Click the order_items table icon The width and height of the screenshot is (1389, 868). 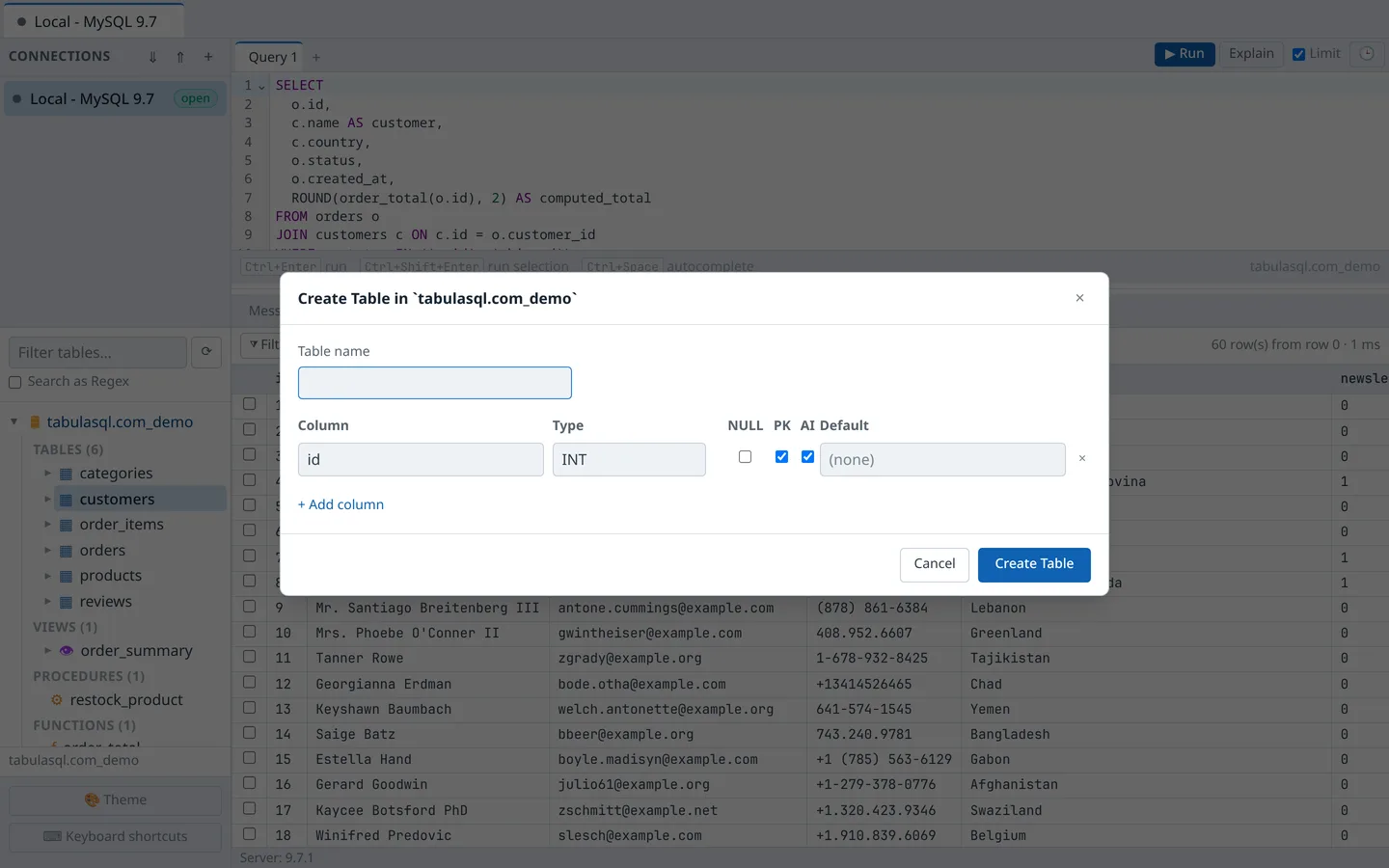(x=66, y=525)
